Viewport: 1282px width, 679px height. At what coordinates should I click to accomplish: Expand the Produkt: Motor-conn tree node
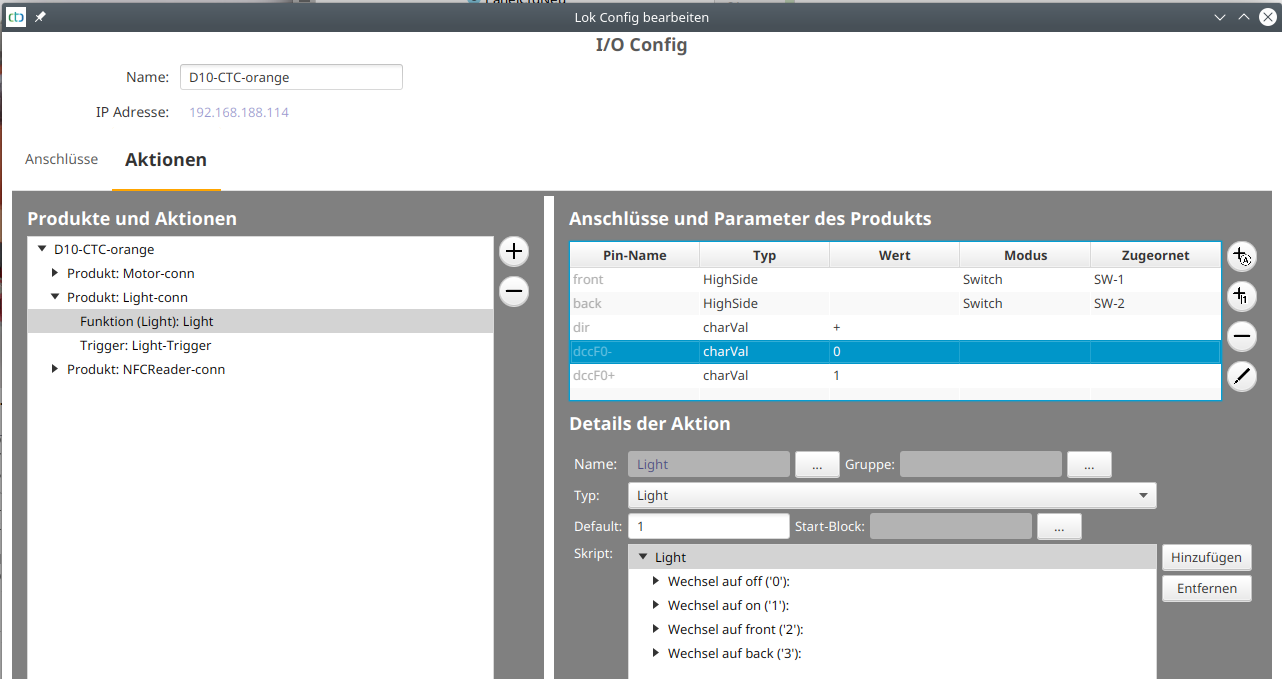coord(55,273)
